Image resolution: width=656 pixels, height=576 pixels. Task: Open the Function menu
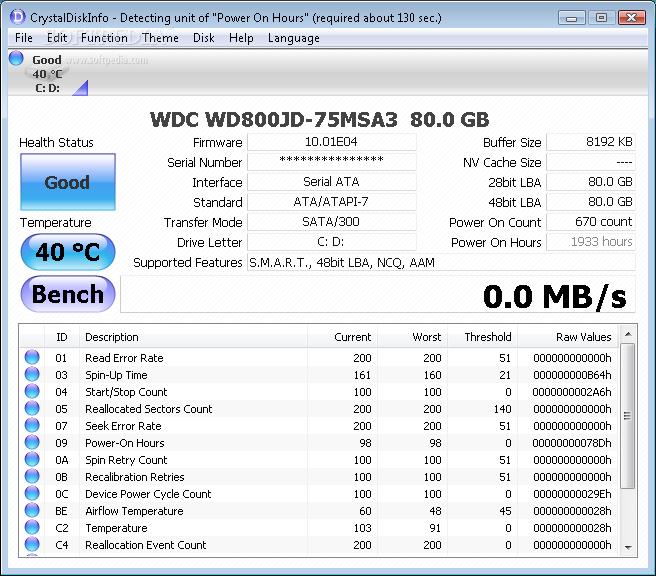tap(104, 38)
